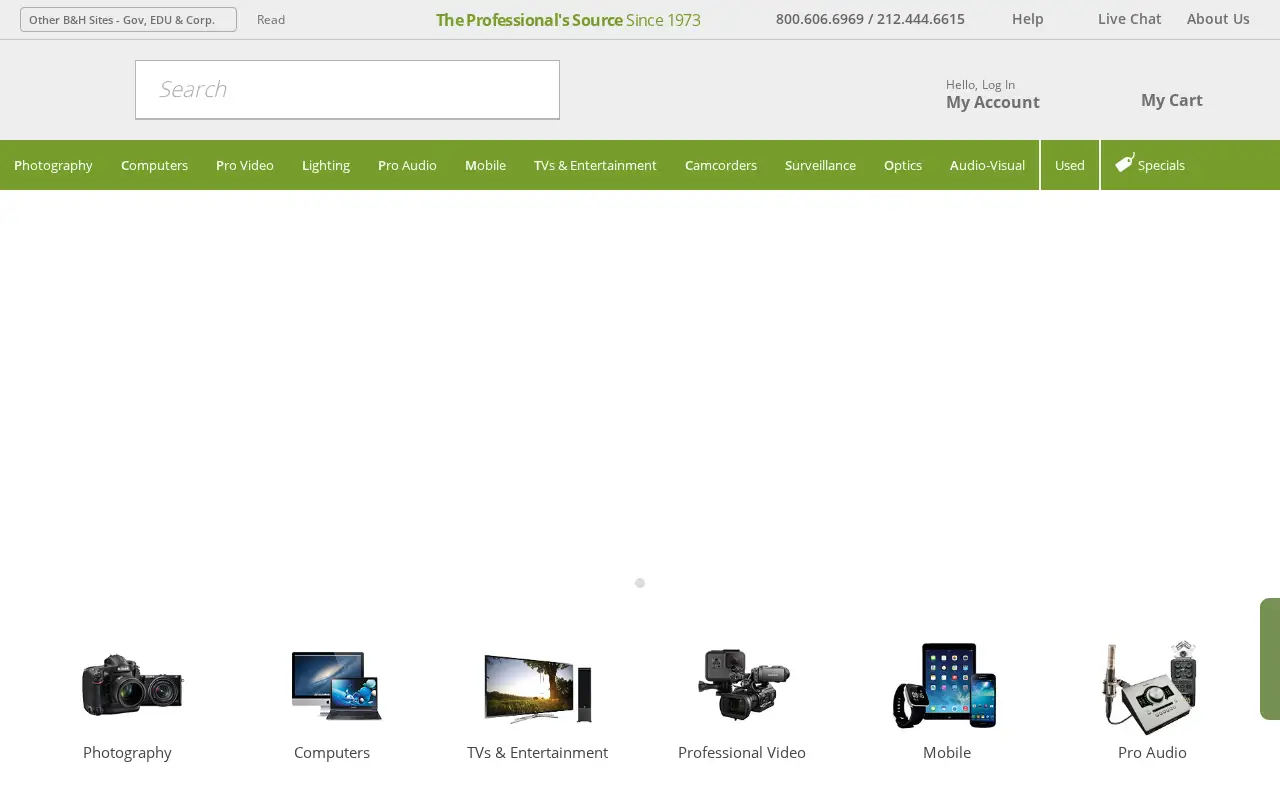Image resolution: width=1280 pixels, height=800 pixels.
Task: Open the Surveillance navigation menu
Action: click(x=820, y=165)
